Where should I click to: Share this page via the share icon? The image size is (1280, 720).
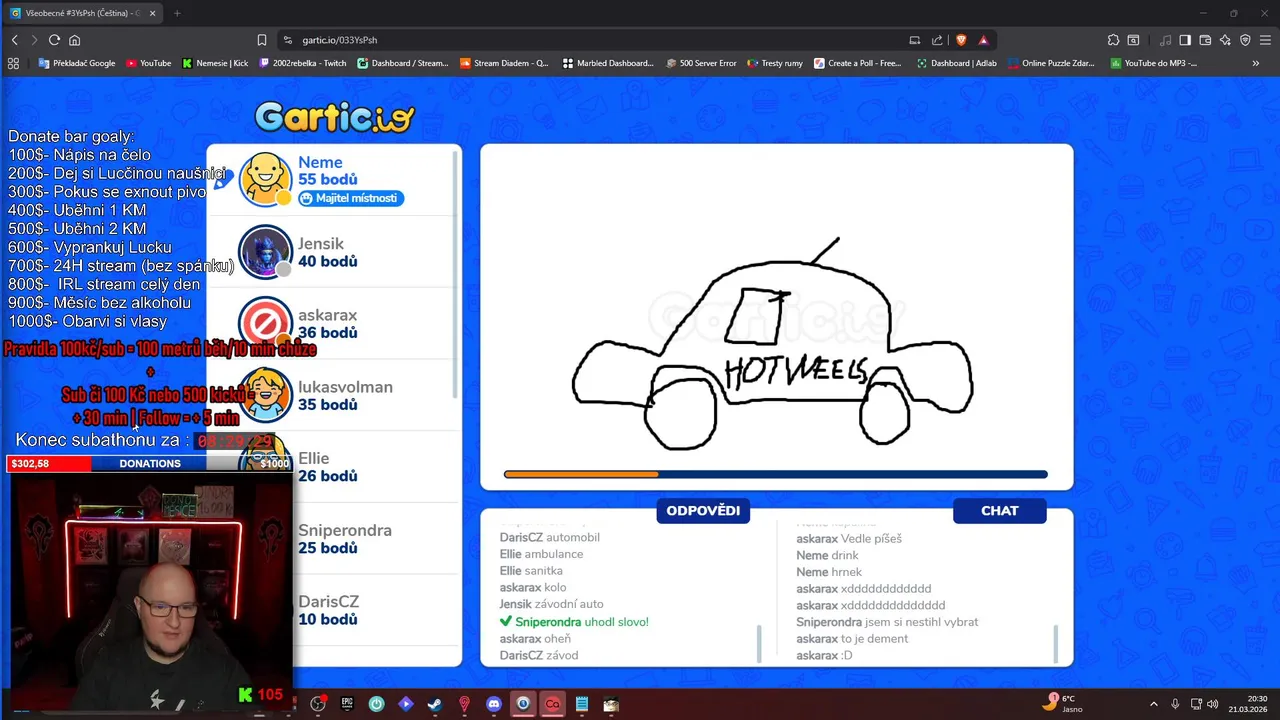(937, 40)
